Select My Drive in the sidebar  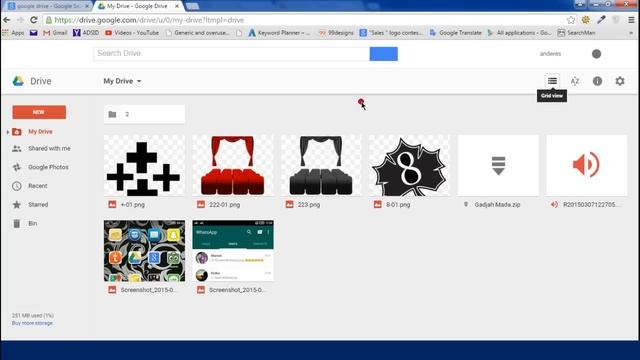(40, 132)
